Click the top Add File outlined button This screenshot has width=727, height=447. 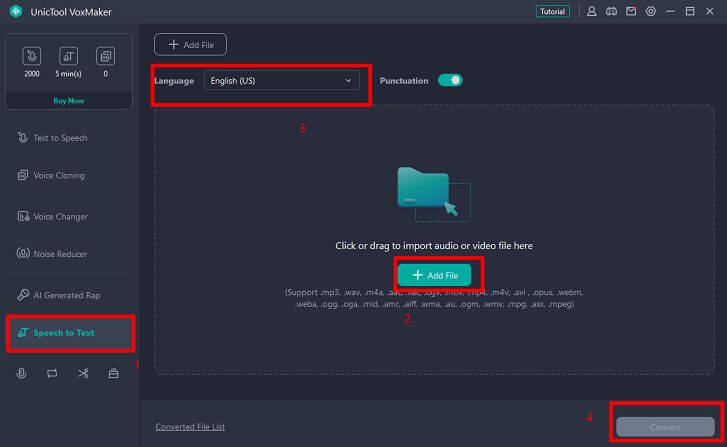191,45
